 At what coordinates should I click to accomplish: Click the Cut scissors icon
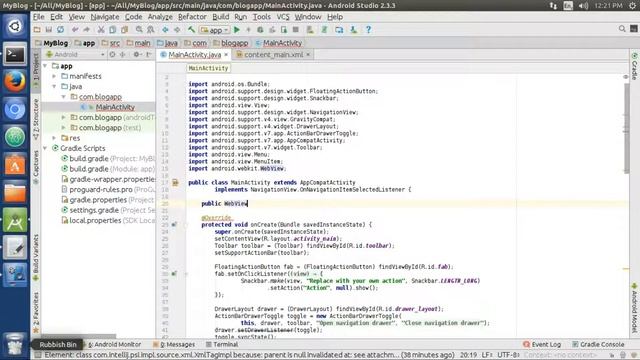tap(101, 29)
